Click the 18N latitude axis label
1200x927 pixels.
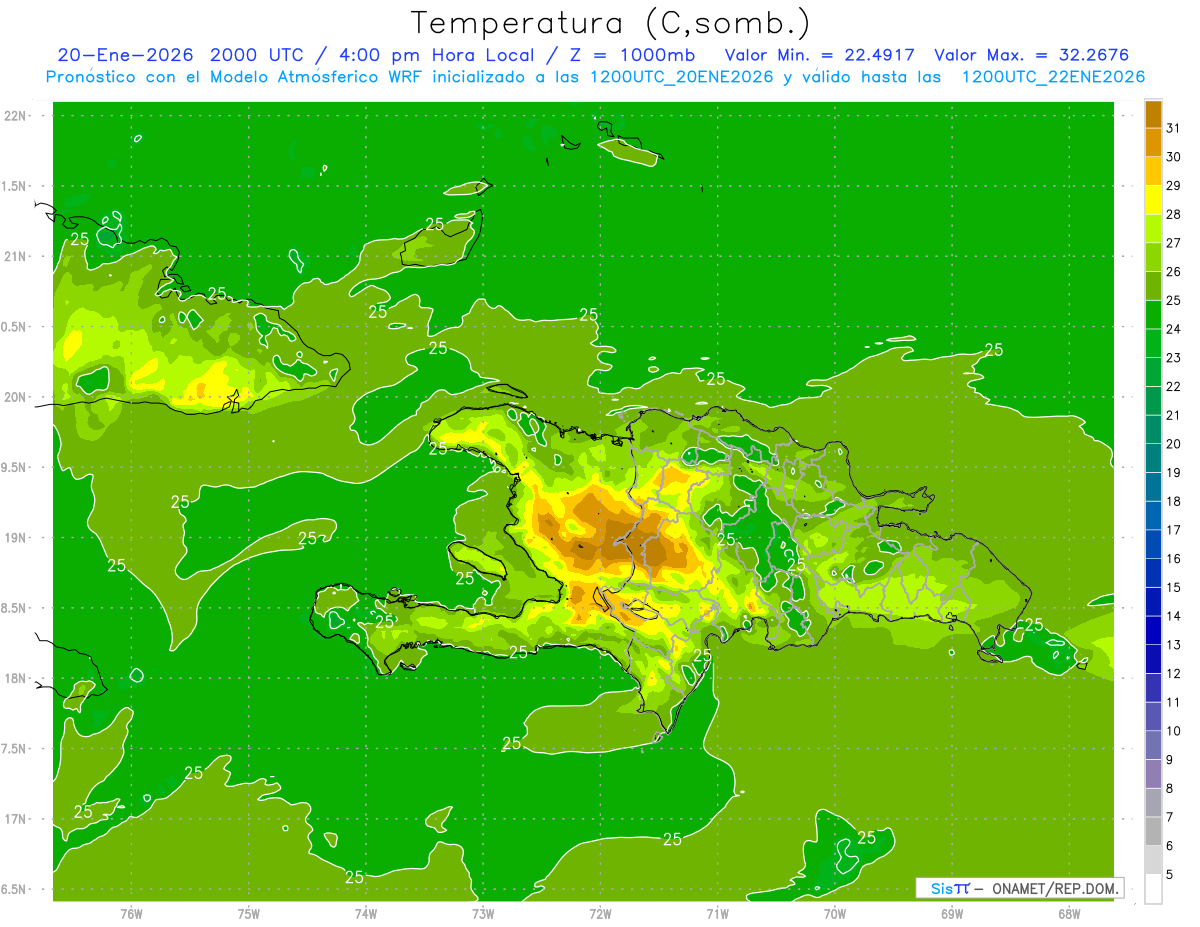tap(15, 678)
